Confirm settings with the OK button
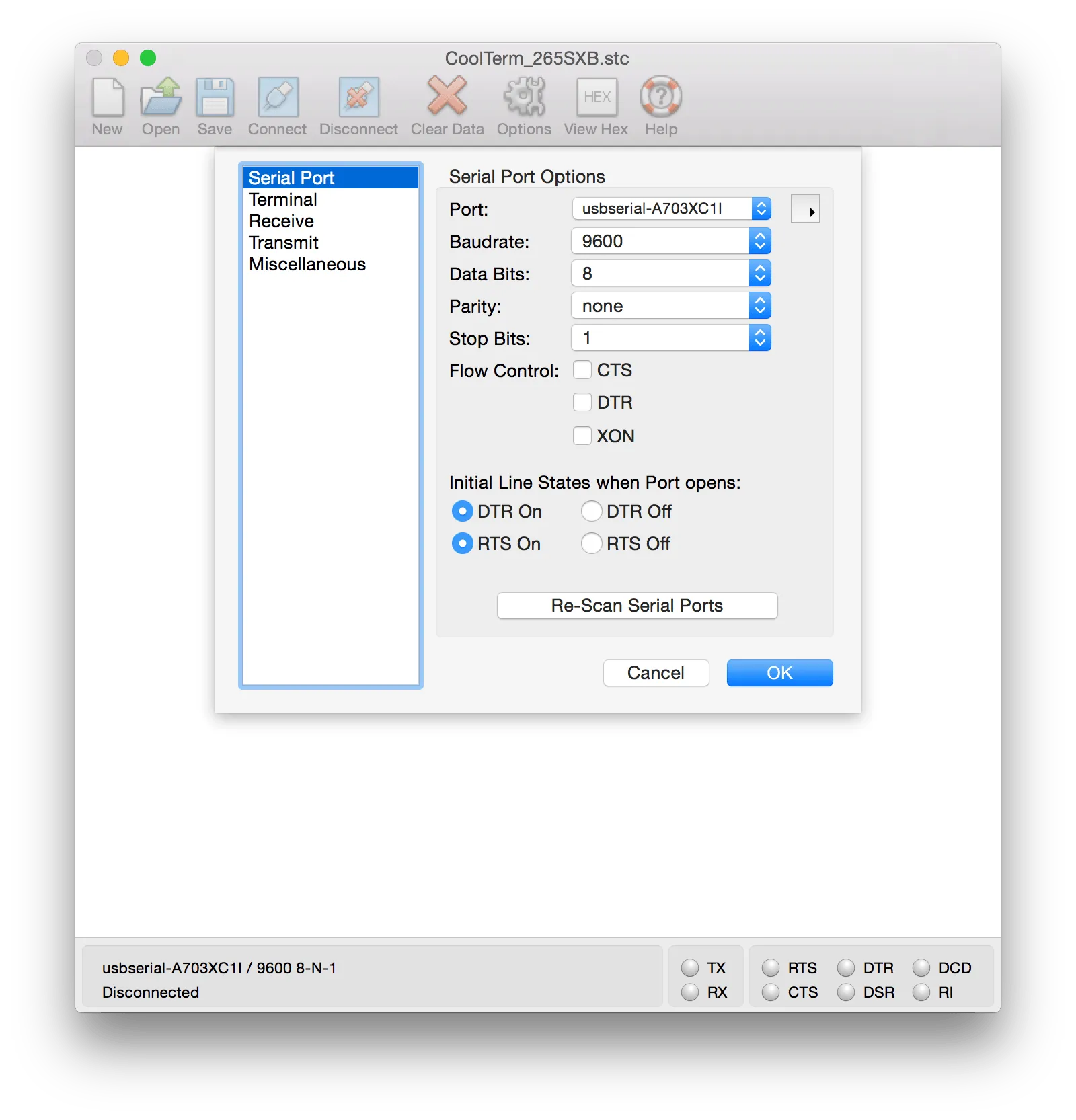This screenshot has height=1120, width=1076. pyautogui.click(x=780, y=673)
